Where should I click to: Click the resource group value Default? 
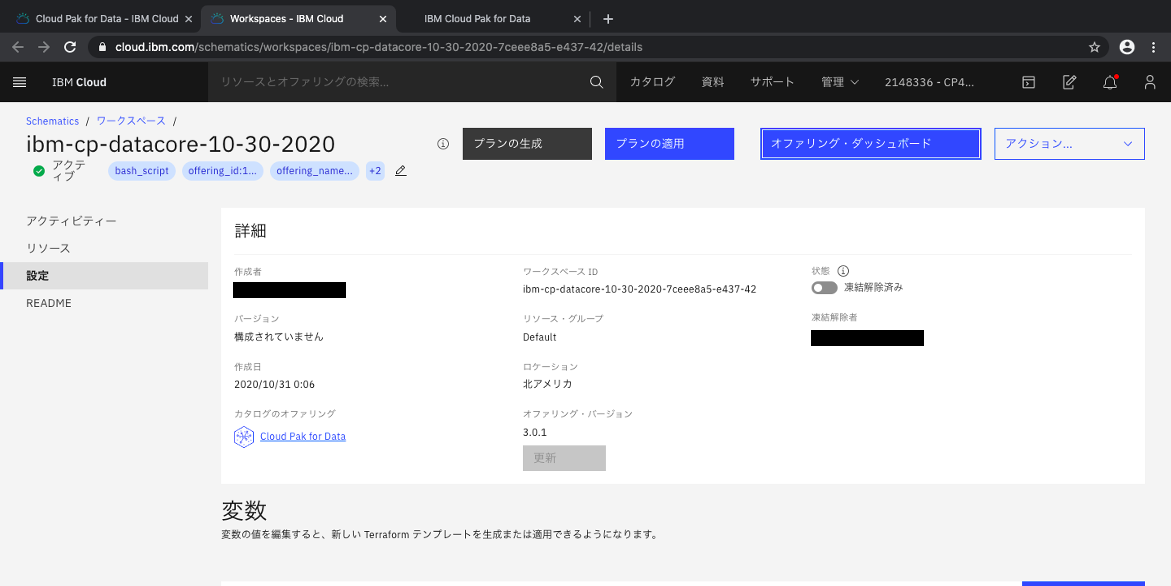coord(539,337)
